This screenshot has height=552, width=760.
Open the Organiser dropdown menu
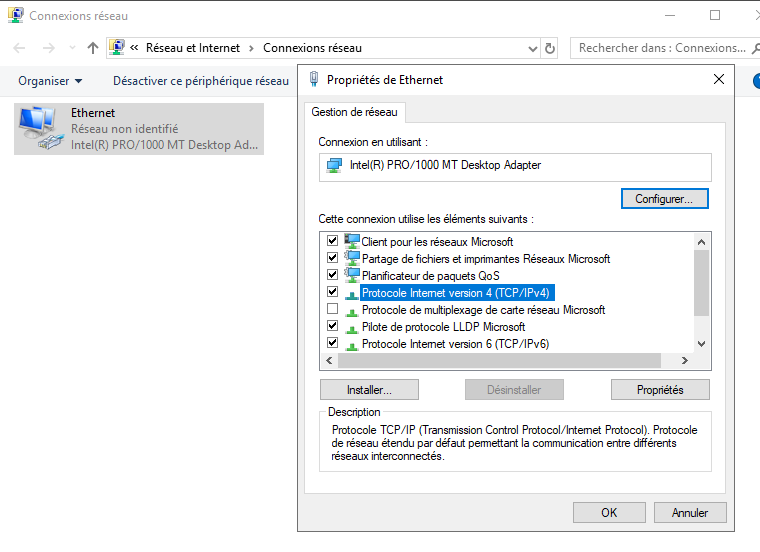point(50,81)
